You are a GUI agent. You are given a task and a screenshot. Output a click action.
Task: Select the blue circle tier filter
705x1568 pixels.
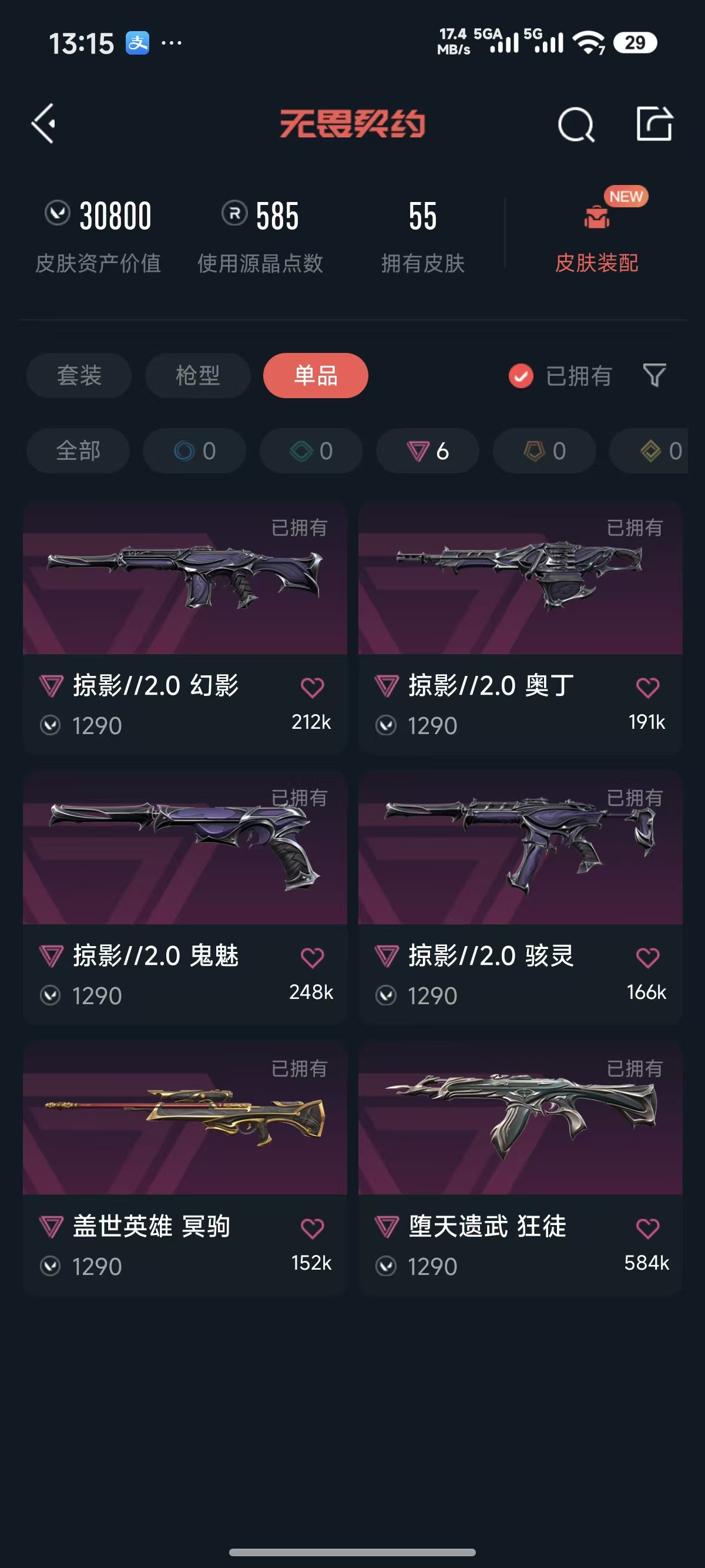(194, 451)
